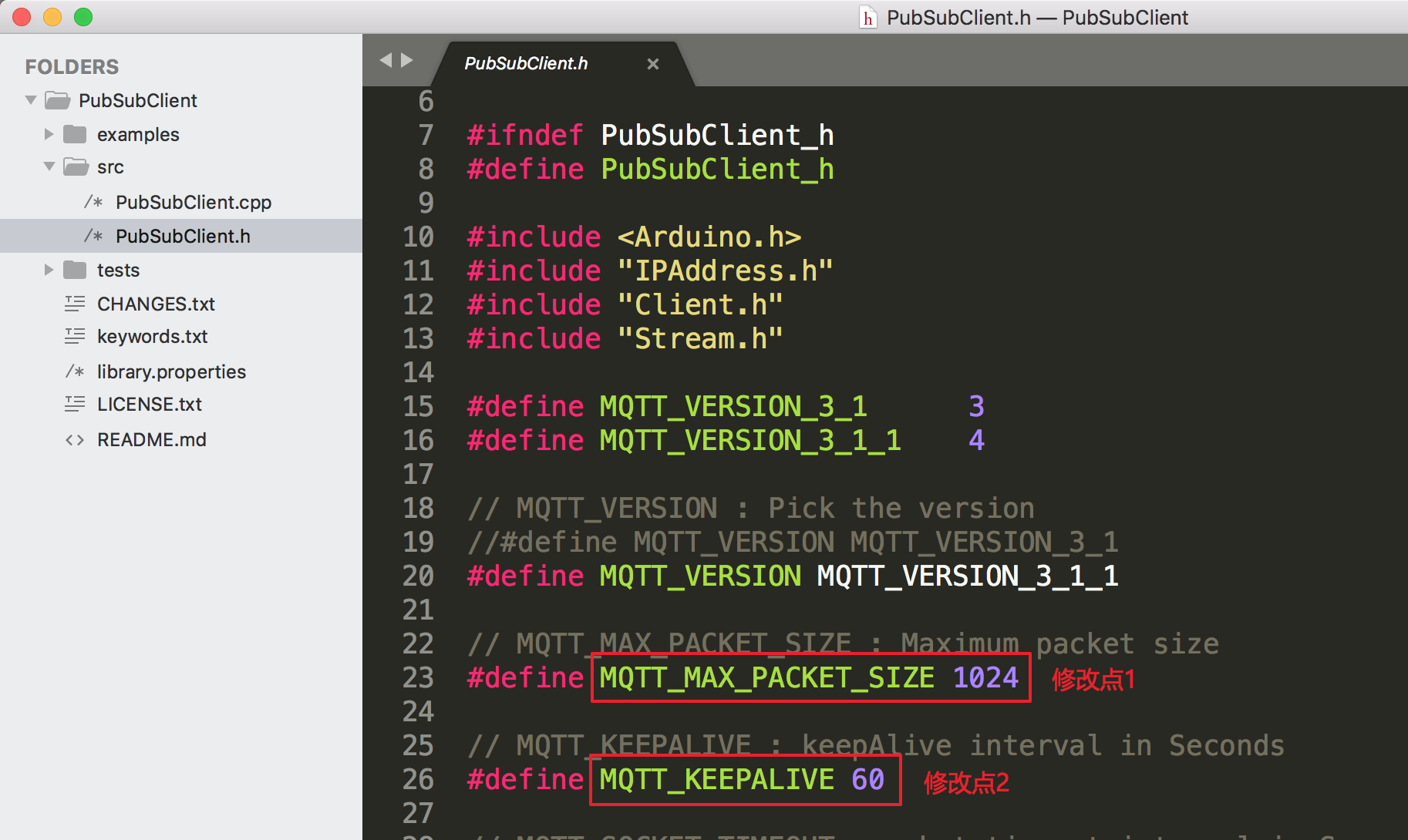
Task: Close the PubSubClient.h tab
Action: 653,64
